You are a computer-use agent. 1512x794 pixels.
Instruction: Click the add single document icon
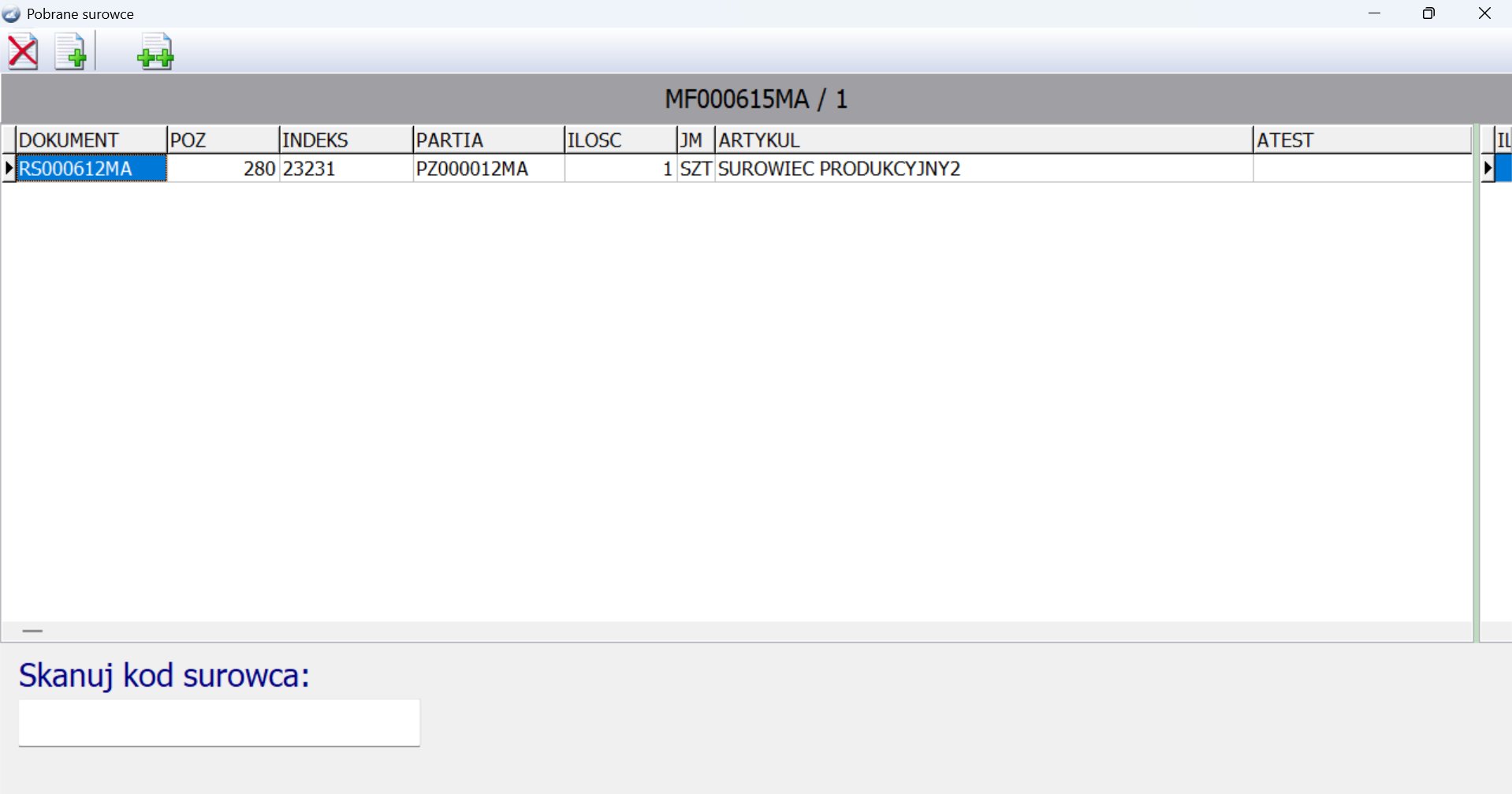(70, 52)
